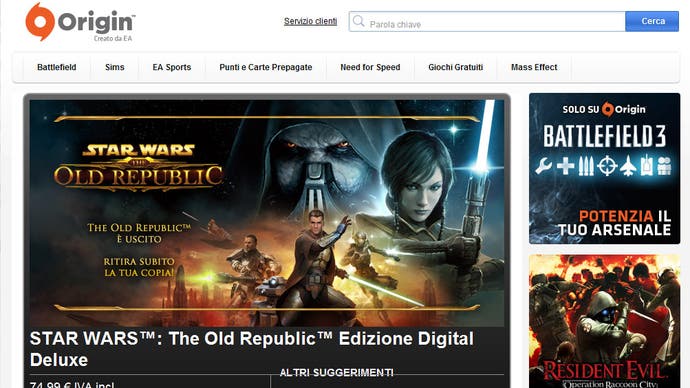This screenshot has width=690, height=388.
Task: Click the crosshair icon in Battlefield 3 banner
Action: point(607,166)
